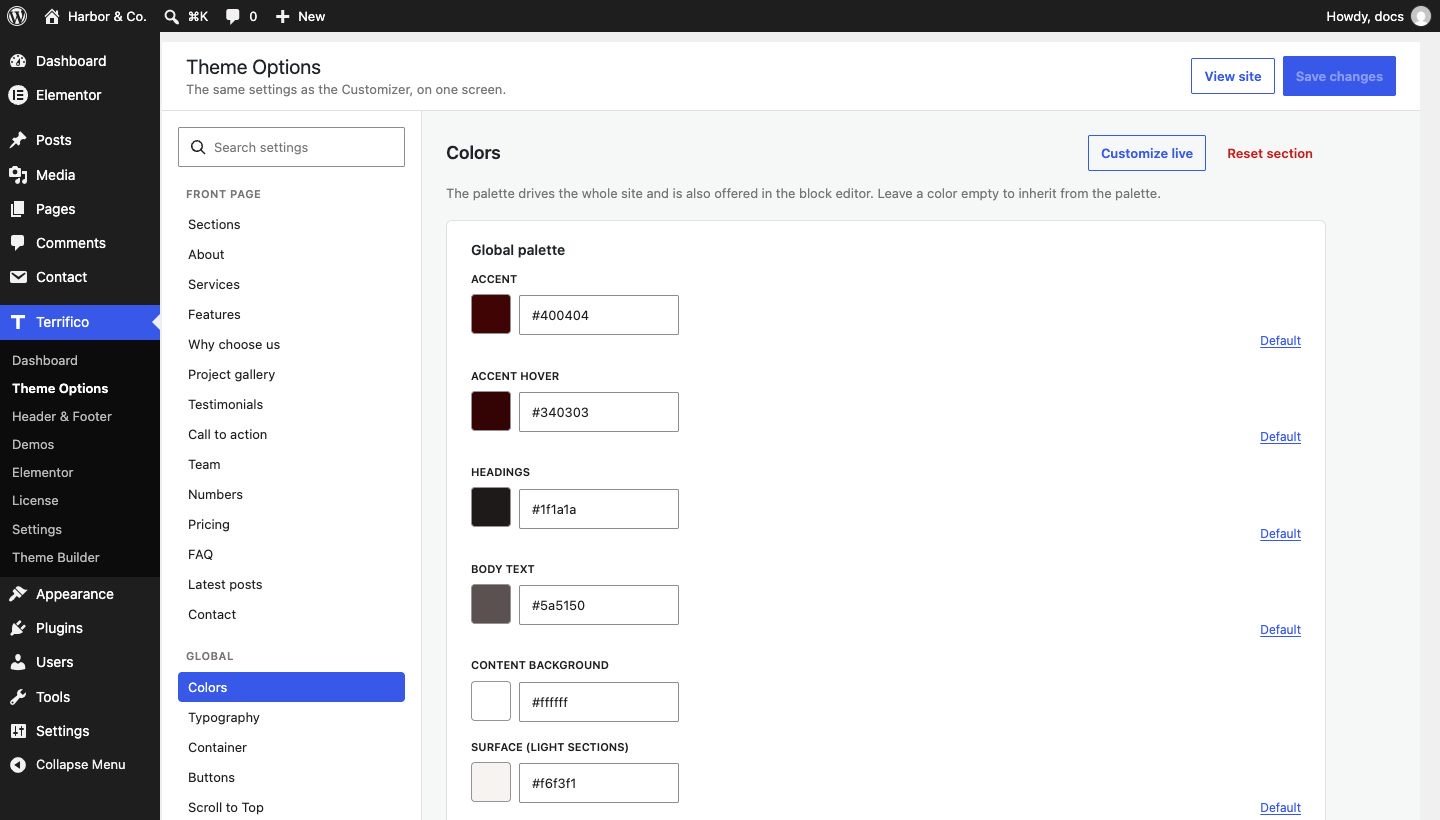Click the Save changes button

(x=1339, y=76)
